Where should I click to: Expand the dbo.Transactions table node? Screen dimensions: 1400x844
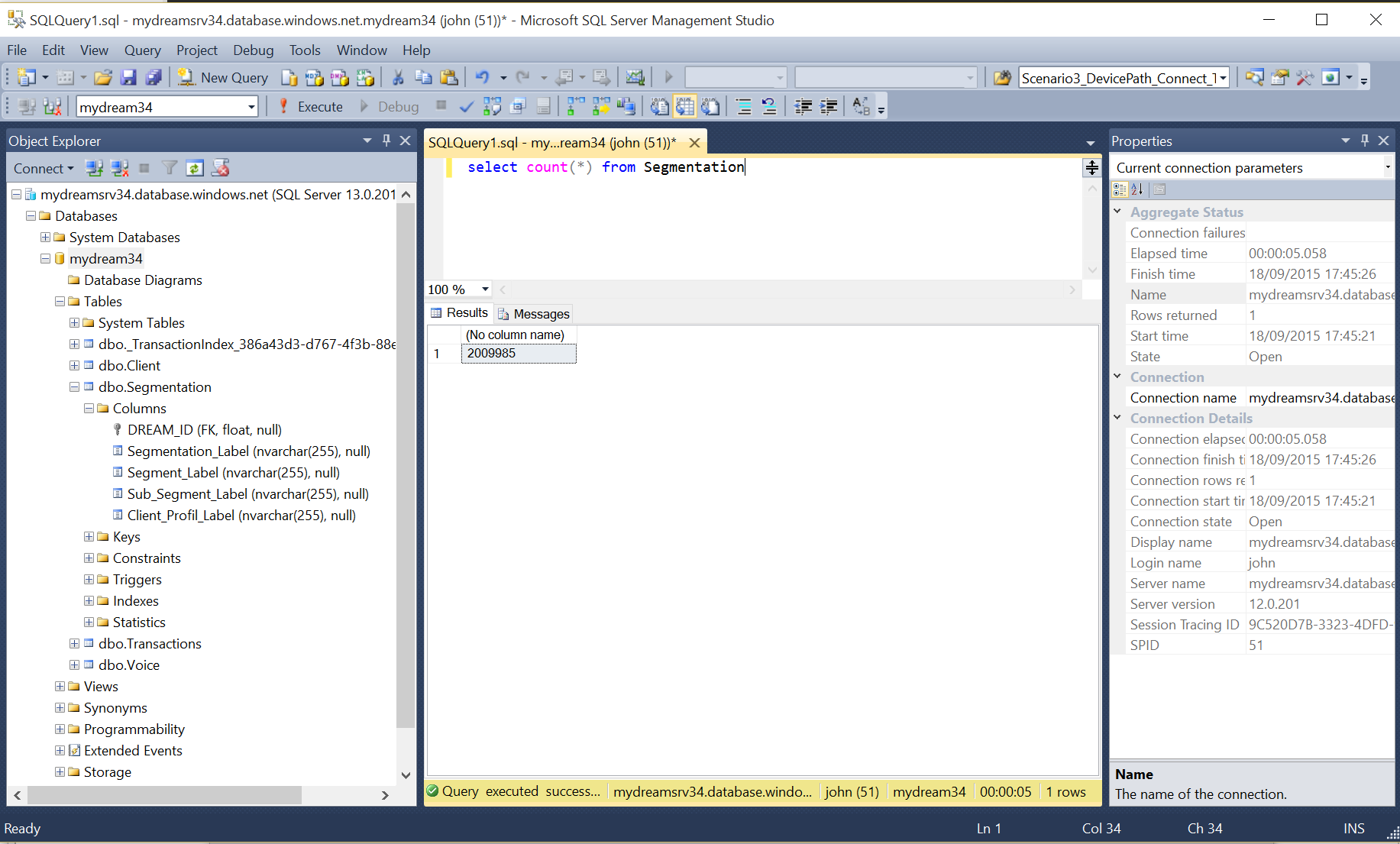(74, 644)
